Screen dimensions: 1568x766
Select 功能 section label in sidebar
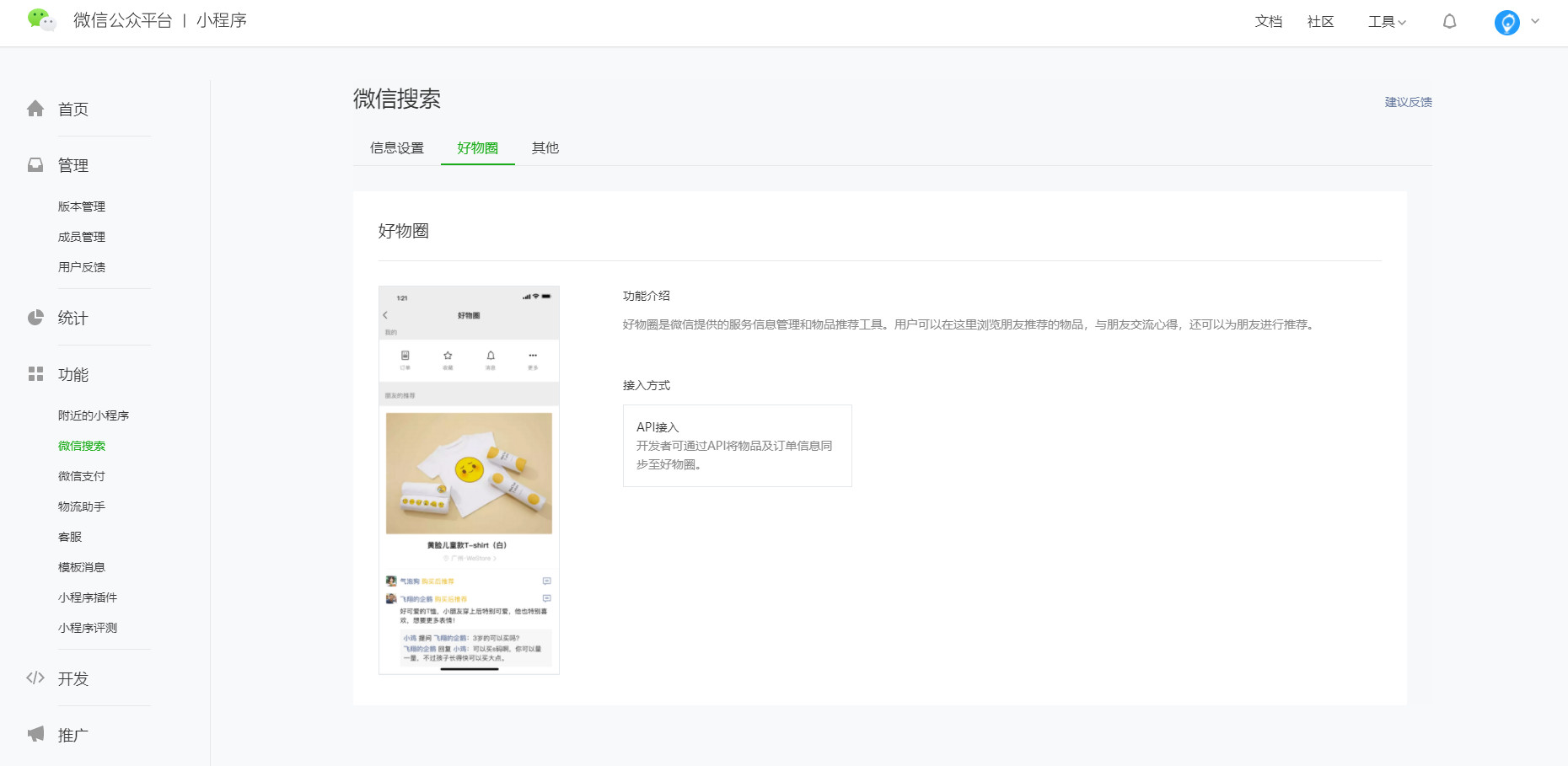73,375
